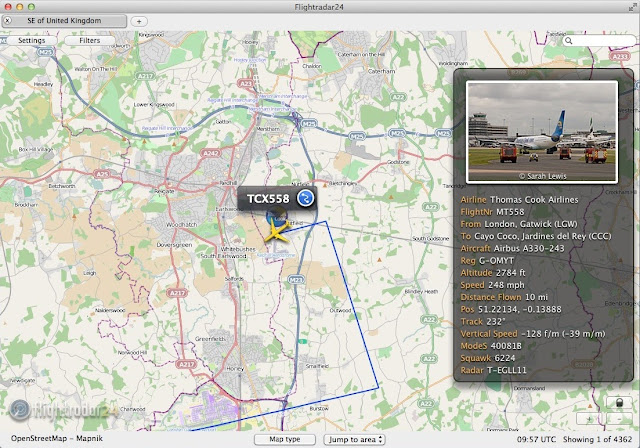This screenshot has width=640, height=448.
Task: Click the Showing 1 of 4362 status text
Action: pyautogui.click(x=598, y=439)
